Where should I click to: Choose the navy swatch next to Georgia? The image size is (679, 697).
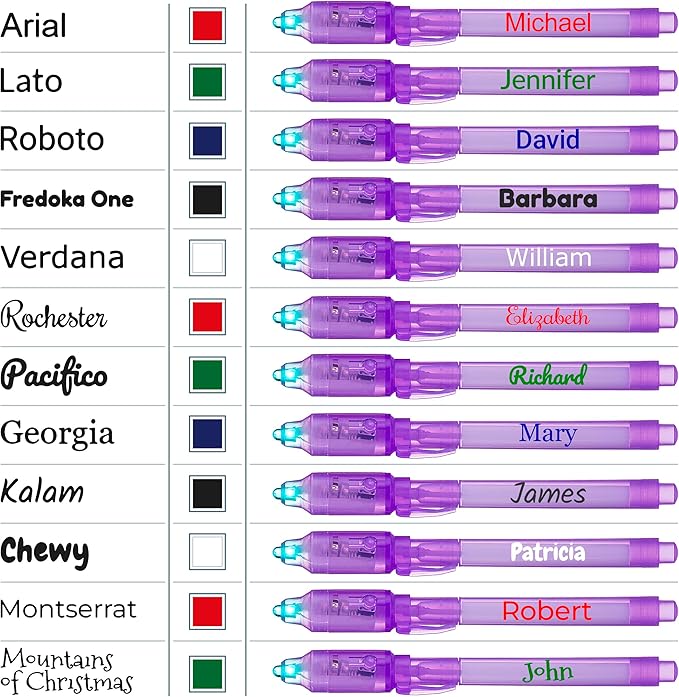(207, 434)
